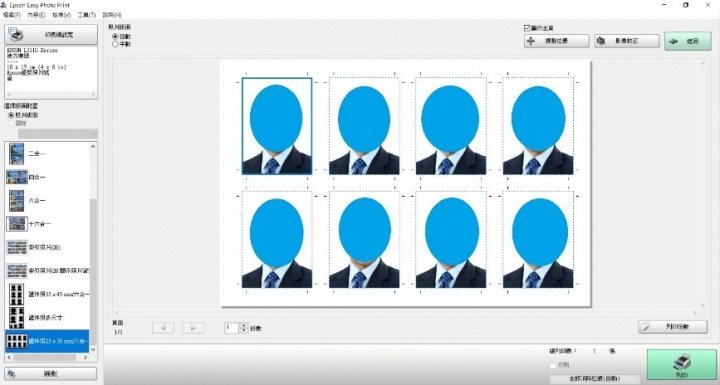Click the copies number input field
Screen dimensions: 720x385
click(x=232, y=328)
